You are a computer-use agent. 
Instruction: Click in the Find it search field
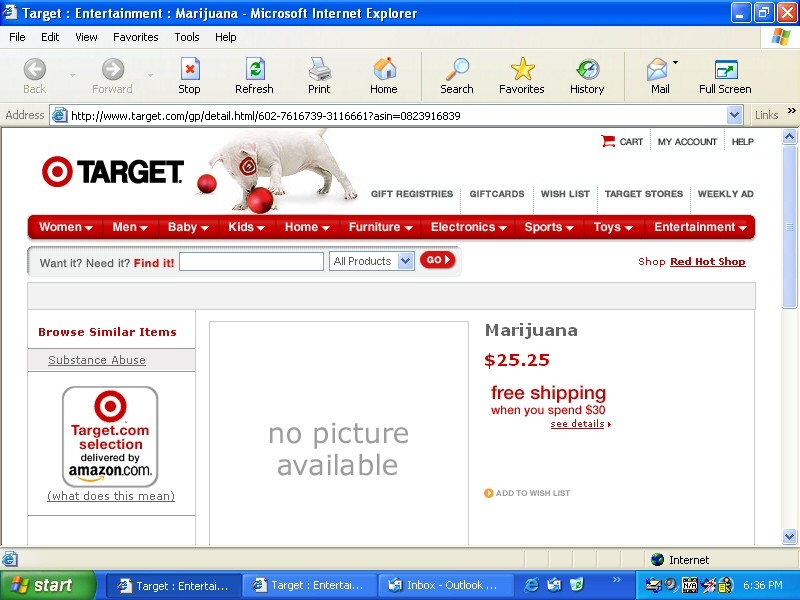point(252,261)
